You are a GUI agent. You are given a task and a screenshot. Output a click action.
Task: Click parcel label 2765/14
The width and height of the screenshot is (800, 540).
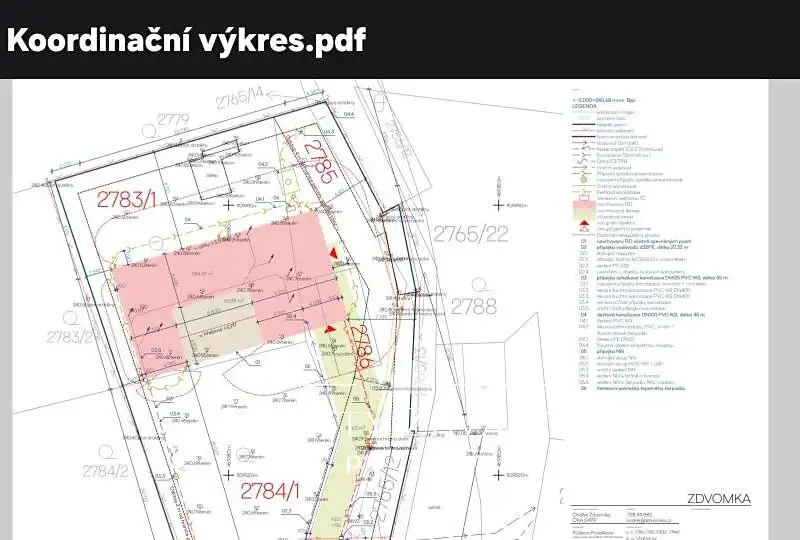coord(240,98)
